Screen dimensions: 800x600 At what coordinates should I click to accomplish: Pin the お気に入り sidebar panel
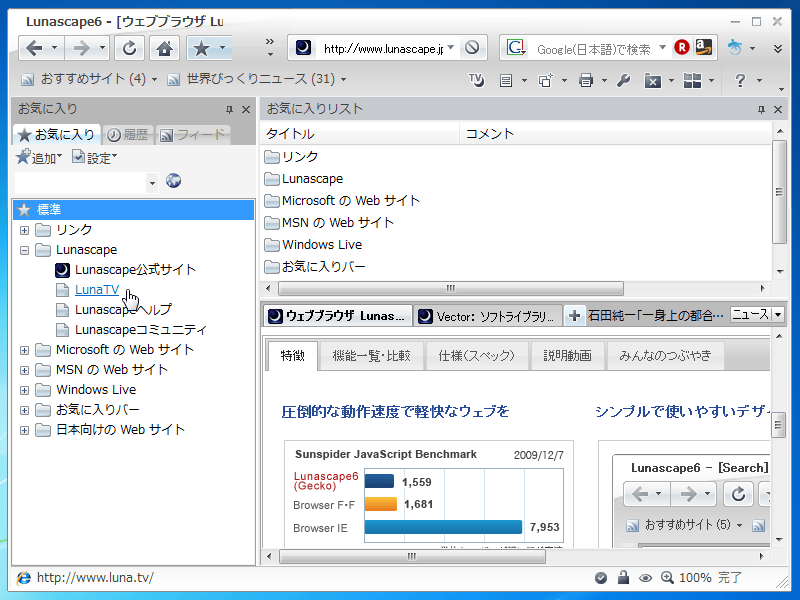[x=229, y=109]
